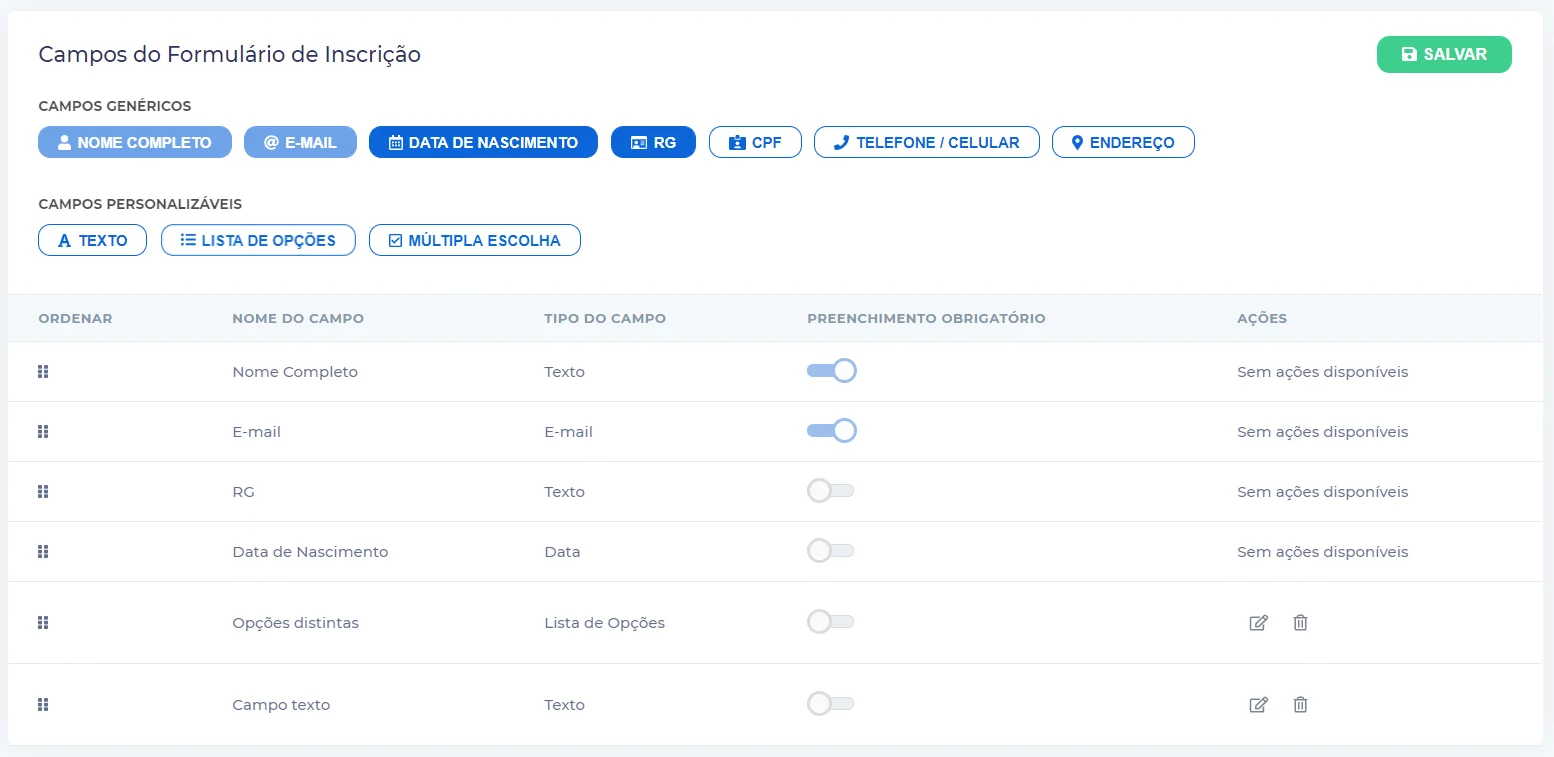This screenshot has width=1554, height=757.
Task: Click the NOME COMPLETO generic field chip
Action: [x=135, y=142]
